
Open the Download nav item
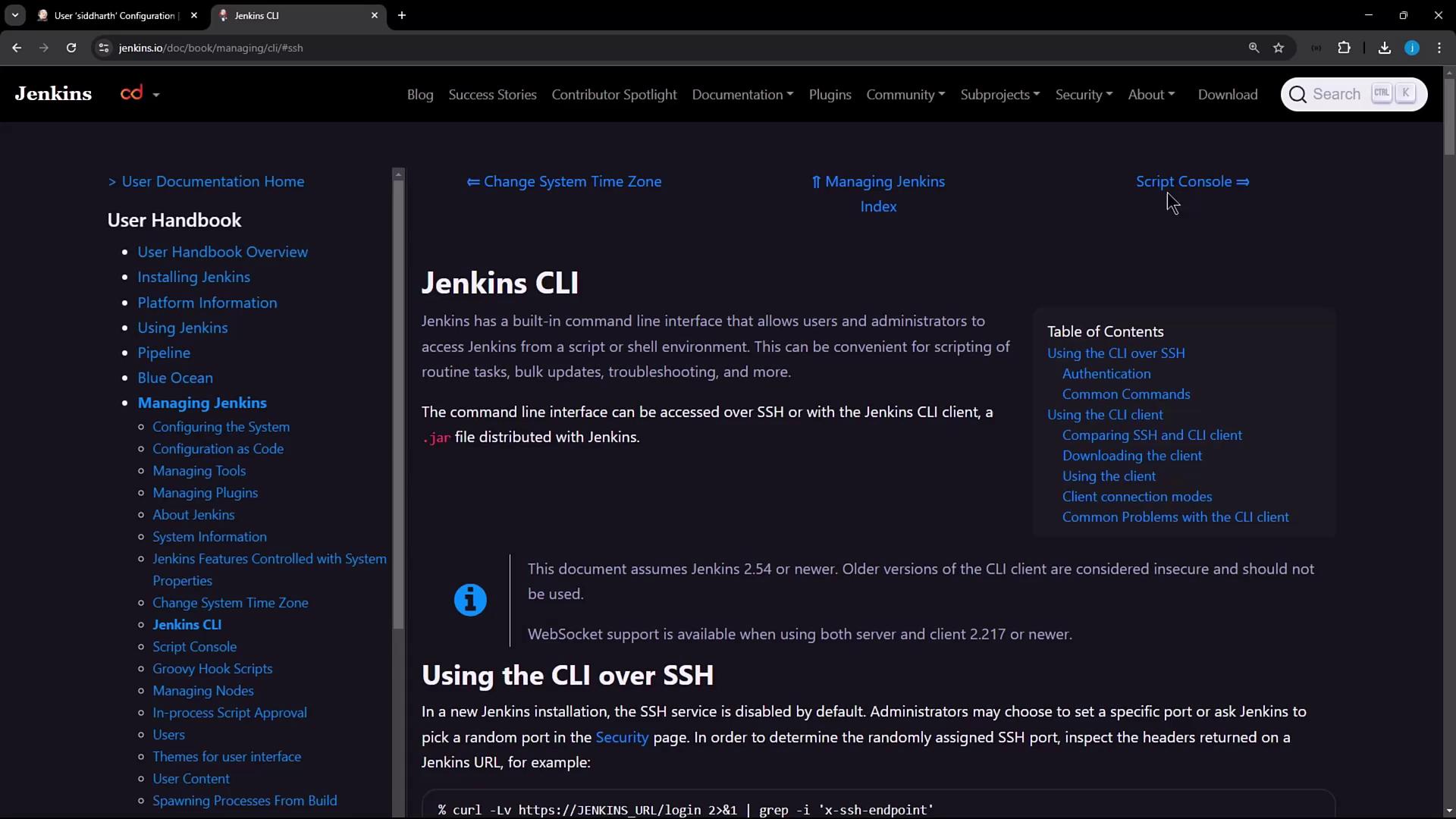(x=1228, y=94)
